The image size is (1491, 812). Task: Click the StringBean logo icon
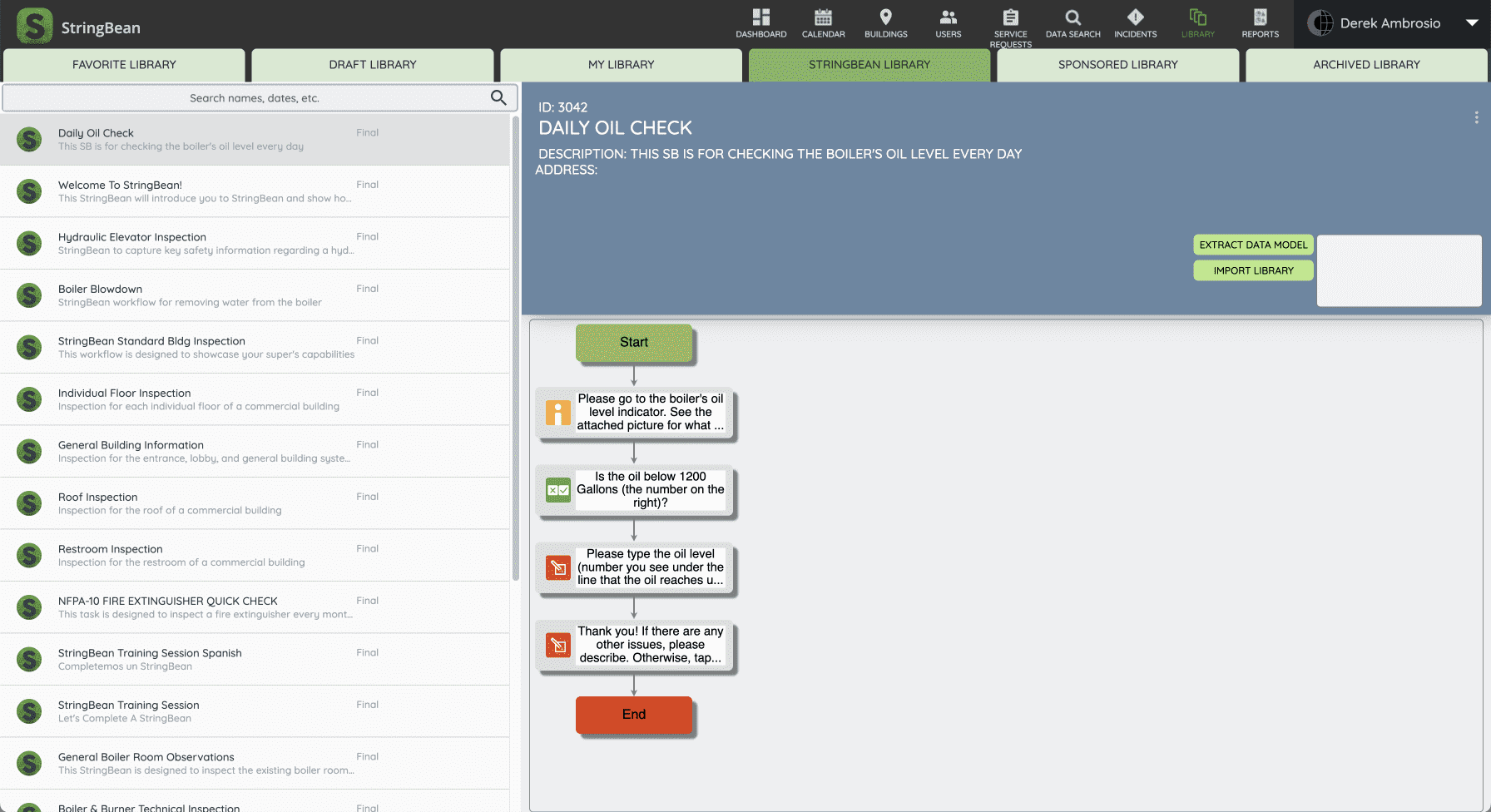coord(34,26)
